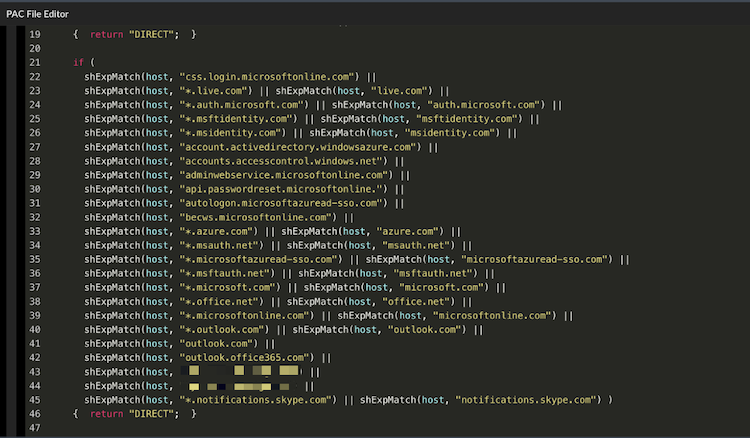Click "*.msftauth.net" string on line 36

click(x=227, y=274)
